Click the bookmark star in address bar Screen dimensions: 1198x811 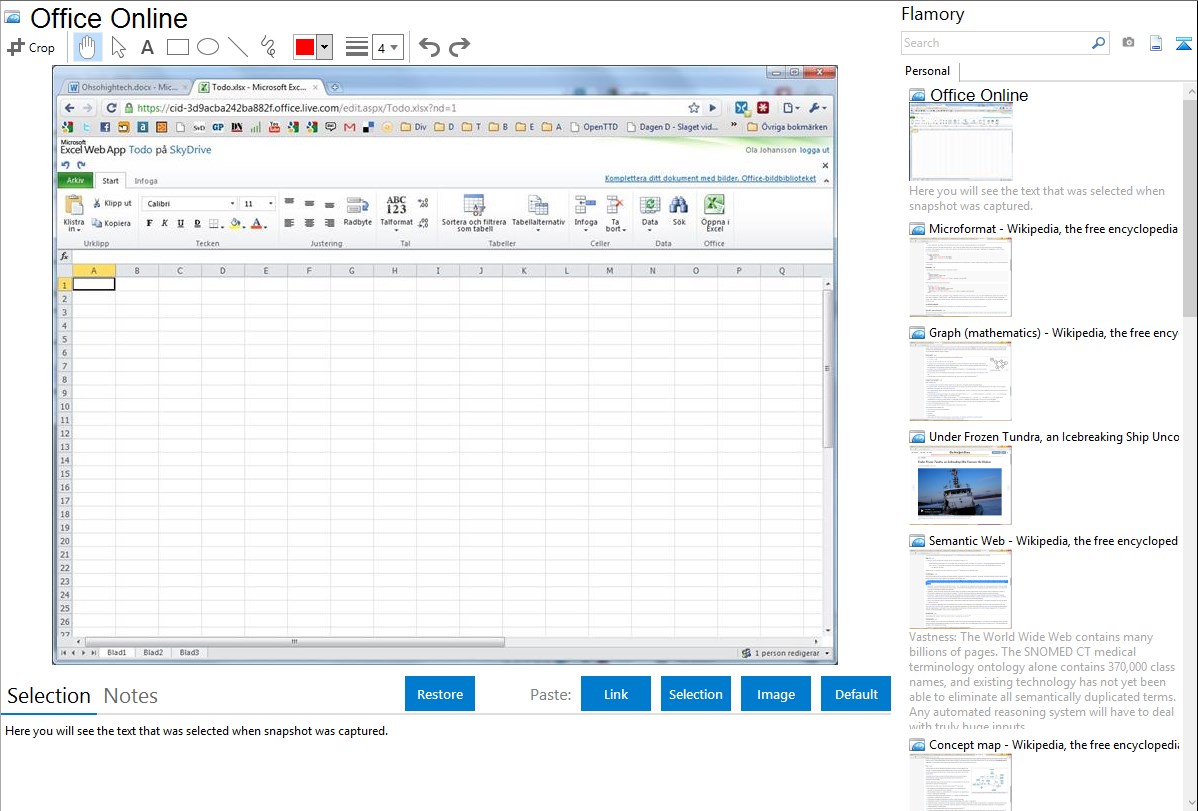tap(694, 108)
